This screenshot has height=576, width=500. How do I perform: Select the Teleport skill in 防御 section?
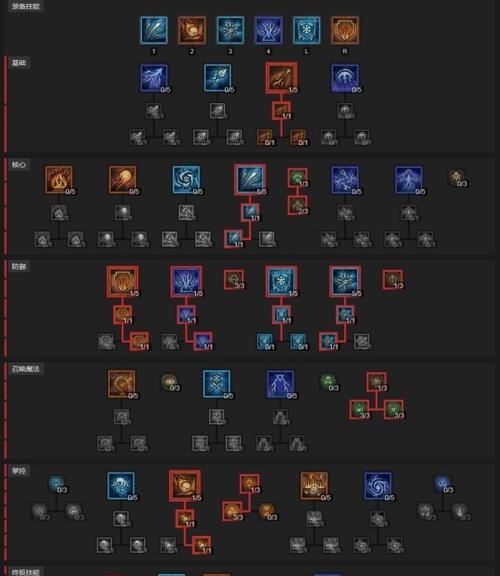(186, 281)
